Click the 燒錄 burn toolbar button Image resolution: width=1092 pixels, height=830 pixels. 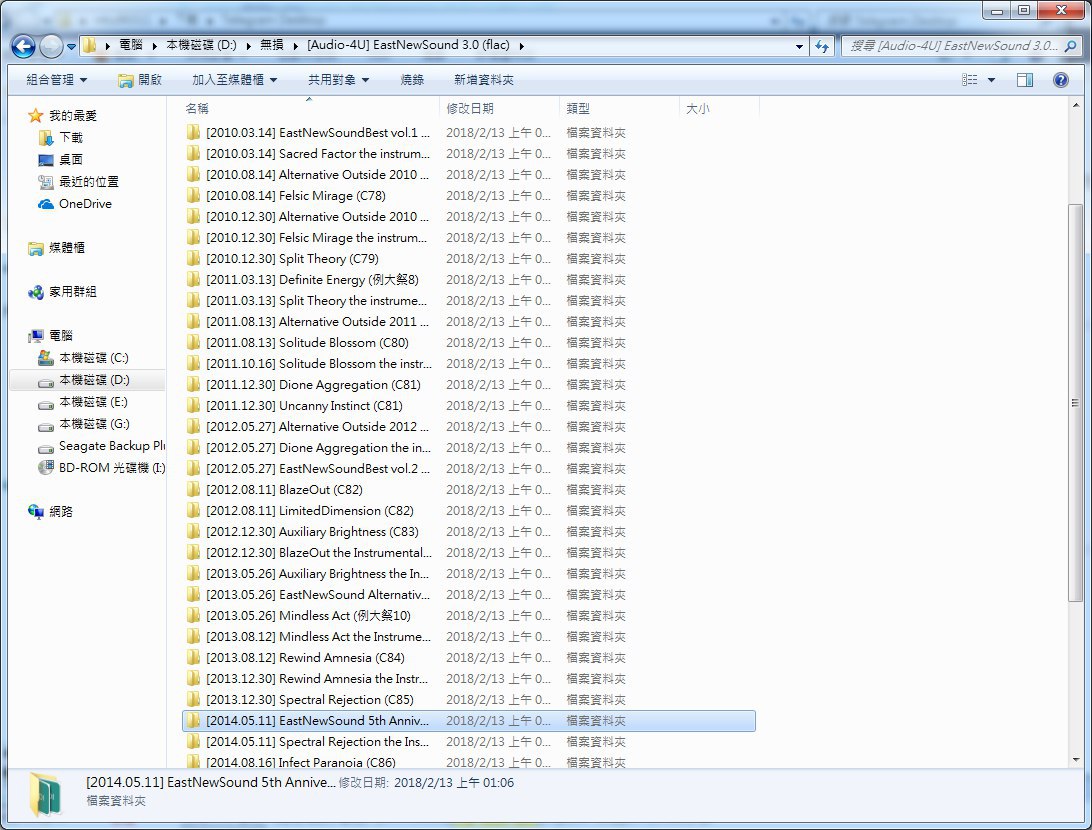[x=412, y=80]
